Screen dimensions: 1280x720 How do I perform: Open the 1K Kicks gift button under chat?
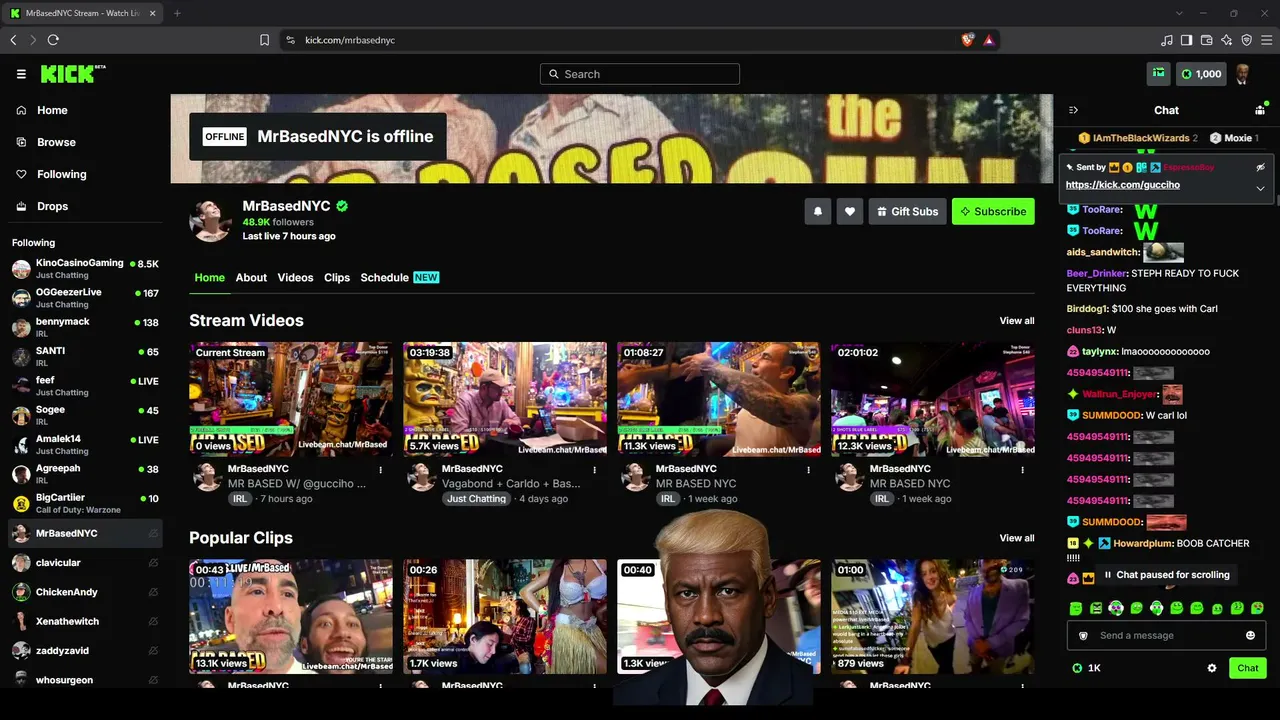[1086, 668]
